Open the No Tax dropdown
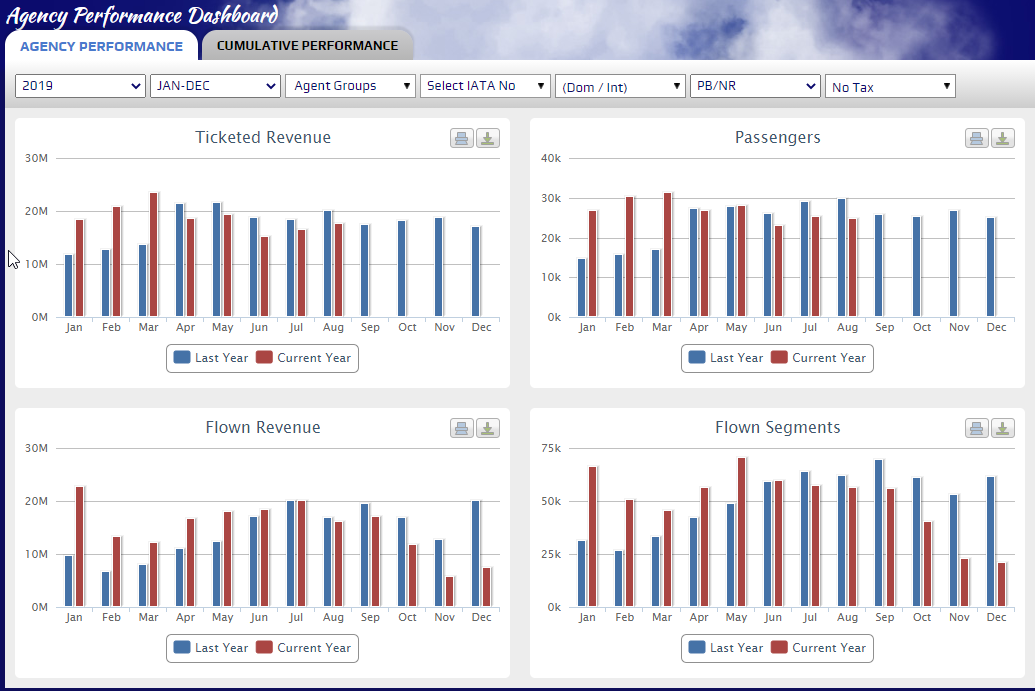Screen dimensions: 1035x691 pos(890,87)
